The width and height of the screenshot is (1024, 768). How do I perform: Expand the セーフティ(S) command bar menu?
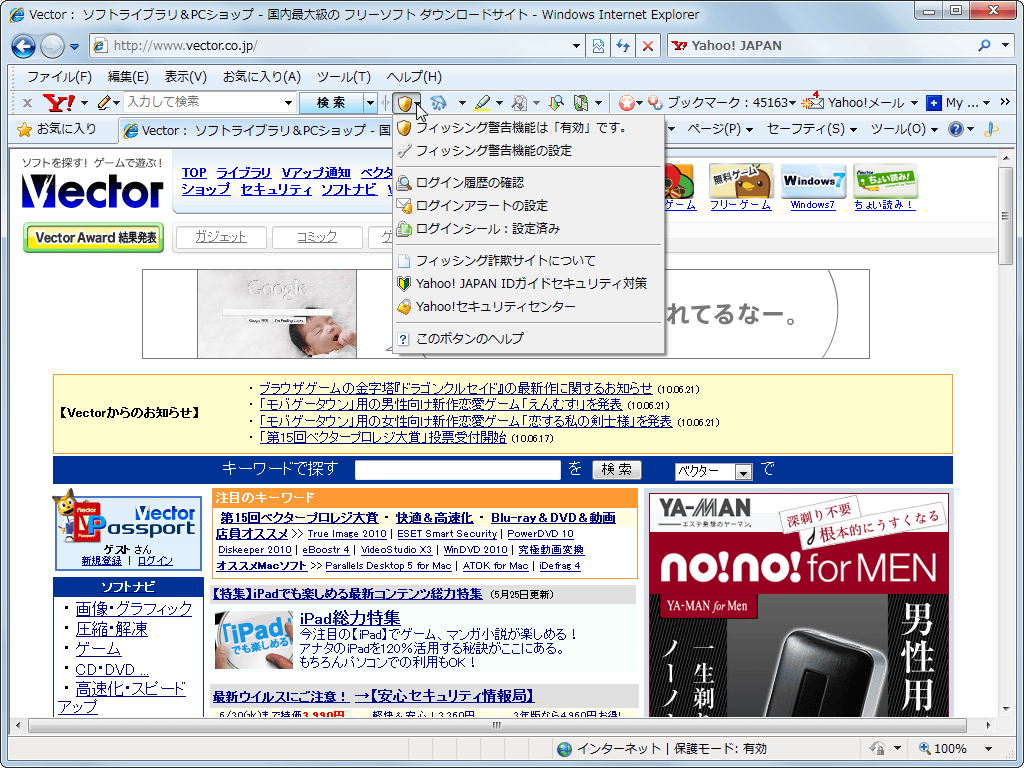(x=811, y=129)
